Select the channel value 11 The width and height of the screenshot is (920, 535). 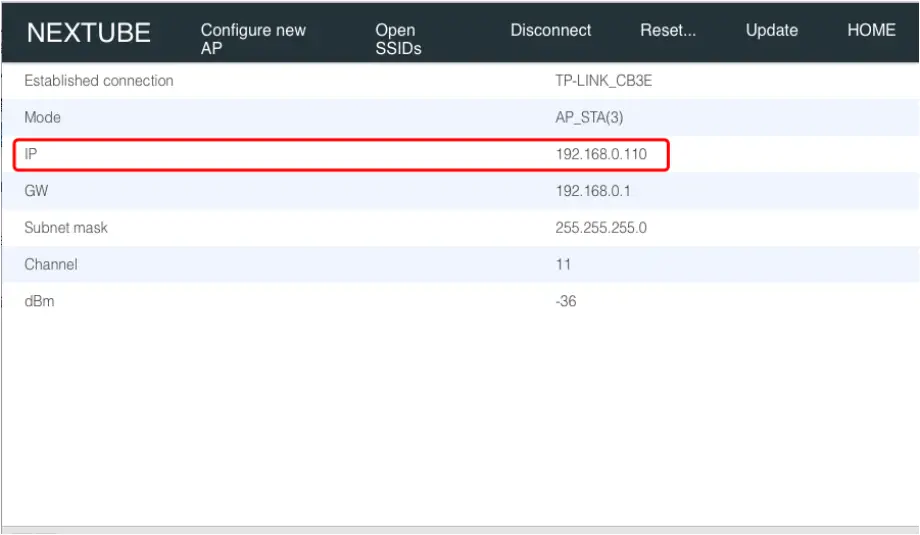coord(563,265)
